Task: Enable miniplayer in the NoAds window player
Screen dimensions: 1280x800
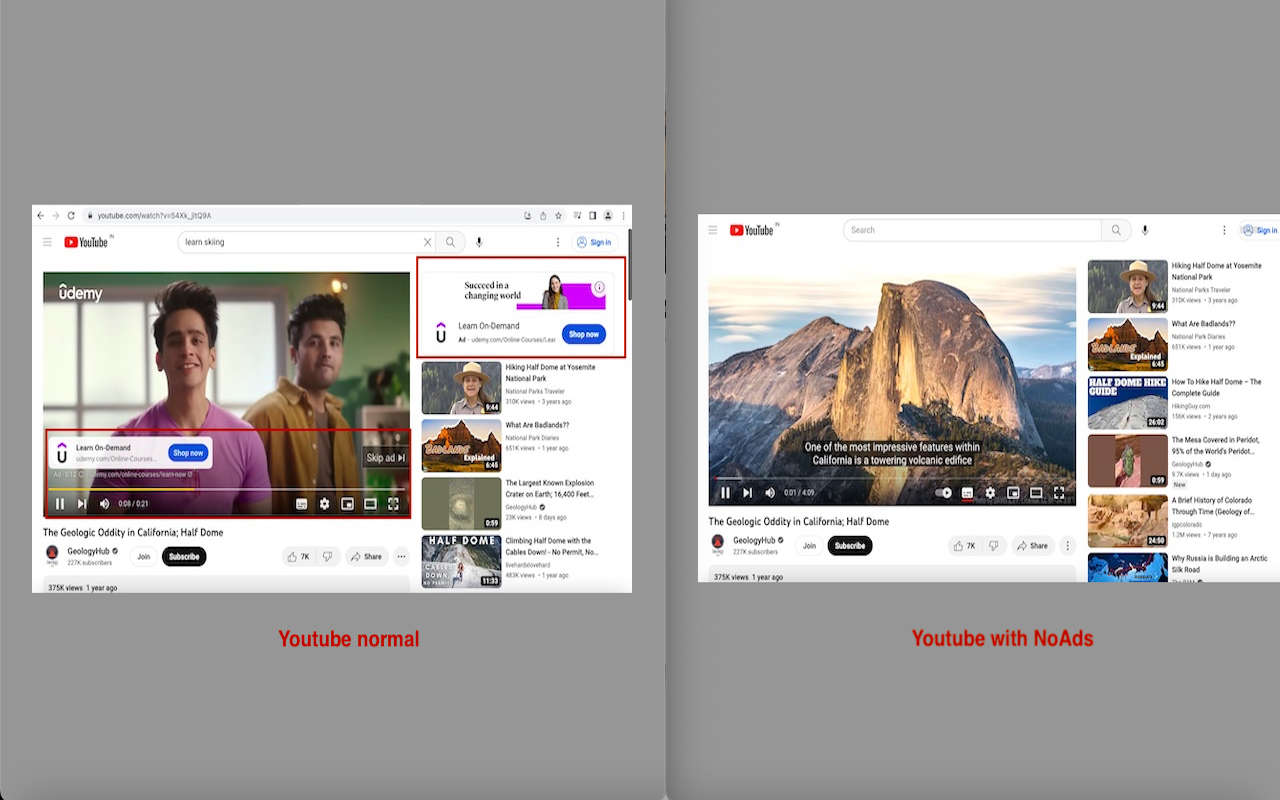Action: [x=1013, y=493]
